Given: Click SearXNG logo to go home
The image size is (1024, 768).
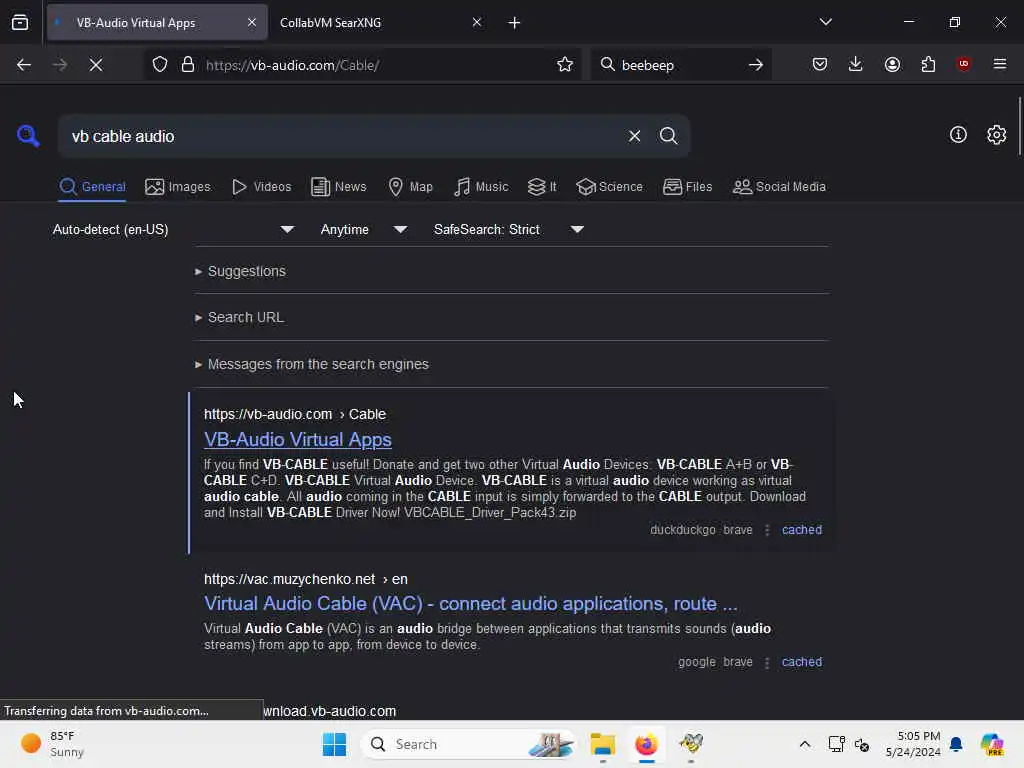Looking at the screenshot, I should (28, 136).
